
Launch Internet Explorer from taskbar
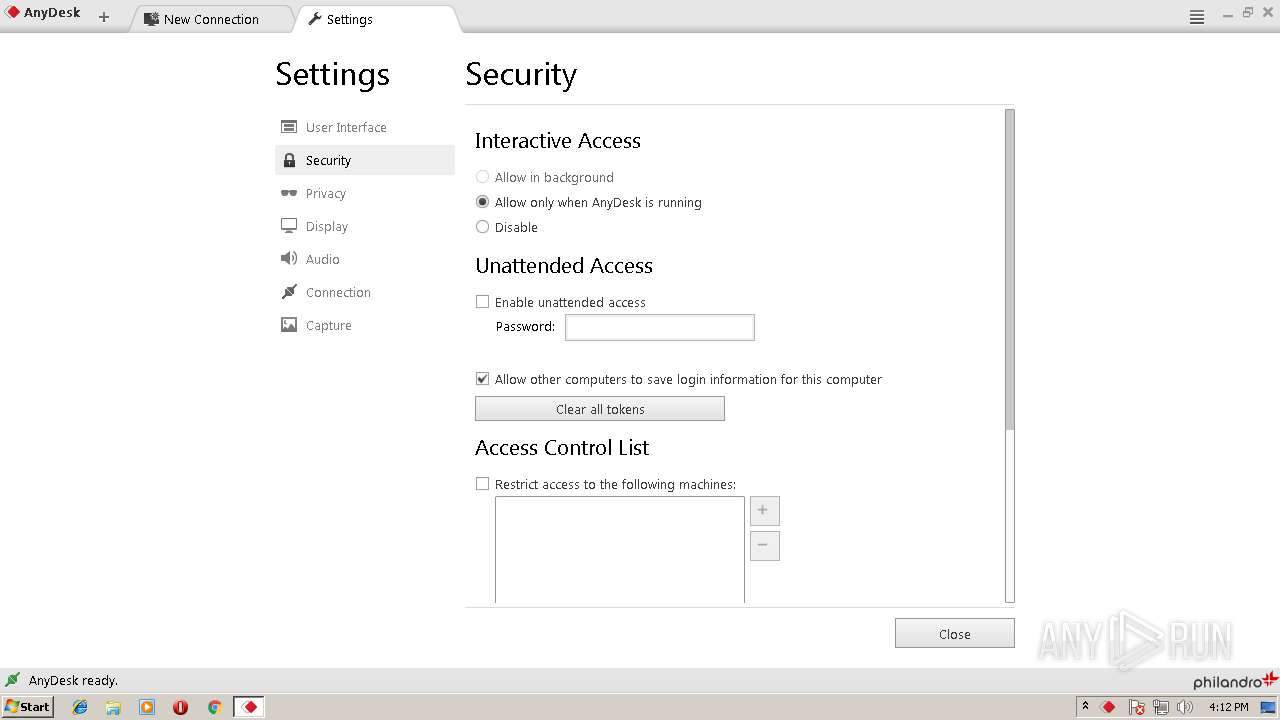(80, 707)
